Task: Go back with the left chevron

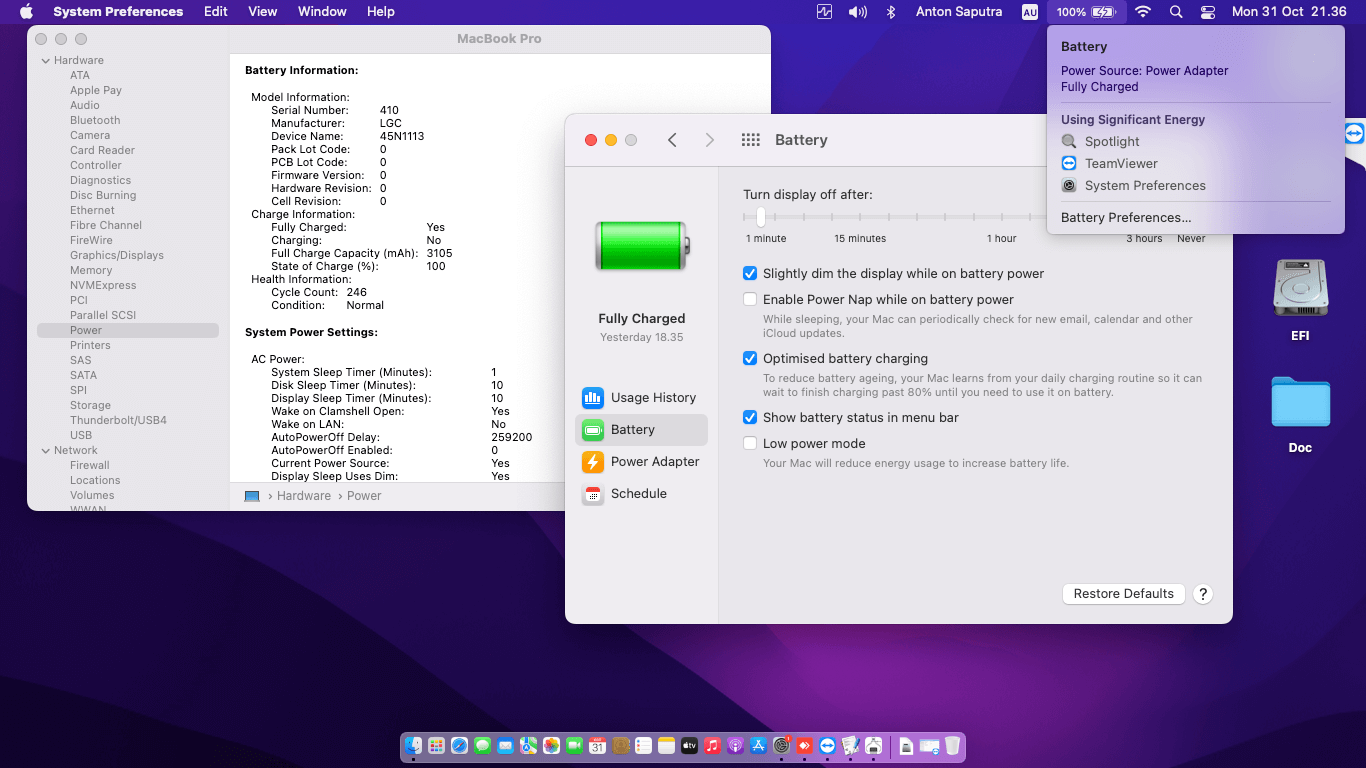Action: tap(673, 140)
